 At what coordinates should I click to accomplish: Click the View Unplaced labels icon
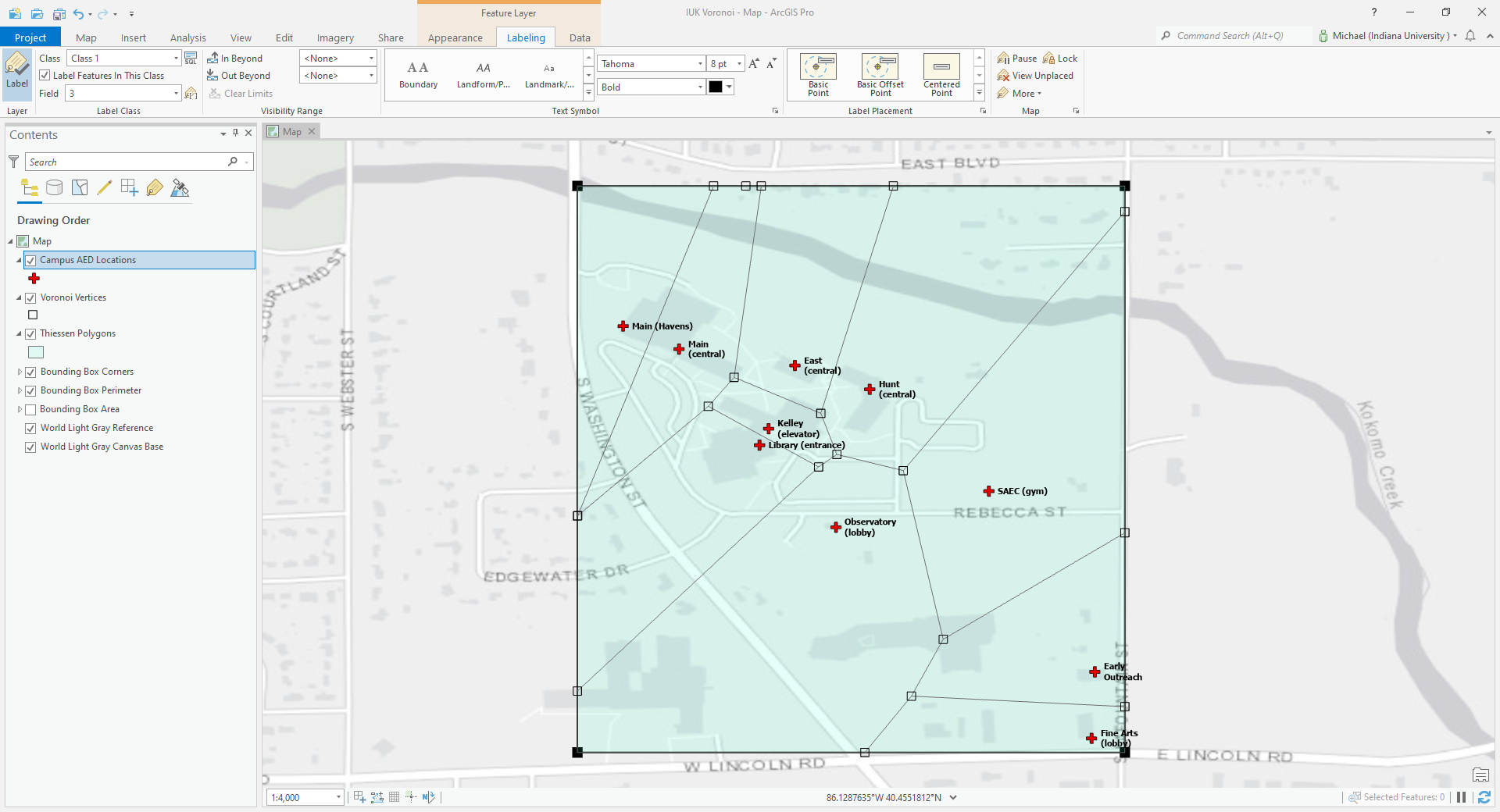[1003, 75]
